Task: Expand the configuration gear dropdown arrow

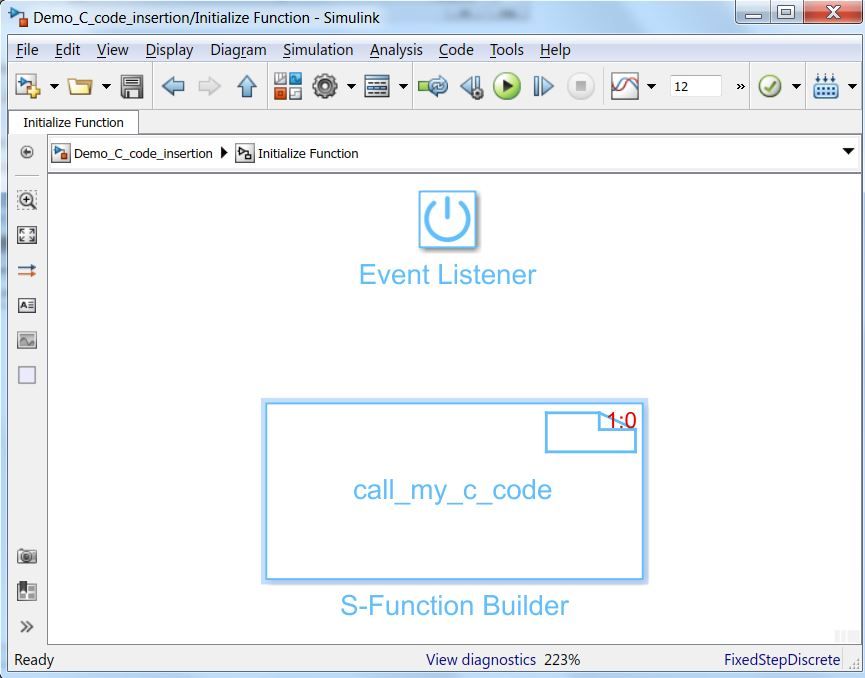Action: 351,86
